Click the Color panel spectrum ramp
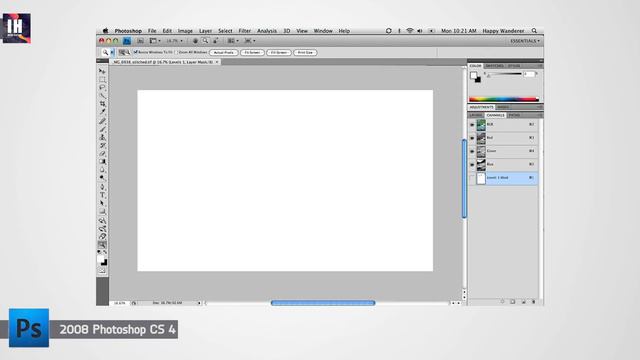 (504, 99)
